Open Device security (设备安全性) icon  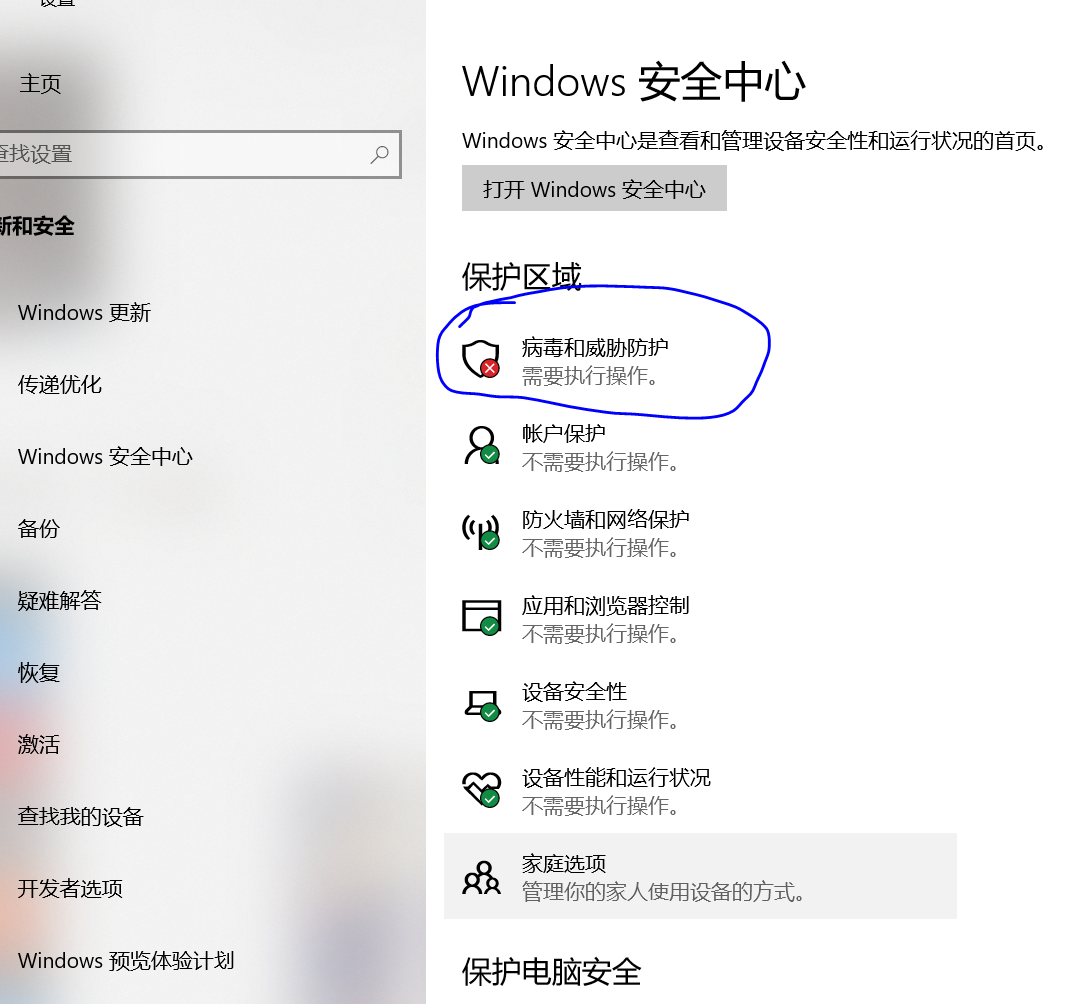pos(481,703)
